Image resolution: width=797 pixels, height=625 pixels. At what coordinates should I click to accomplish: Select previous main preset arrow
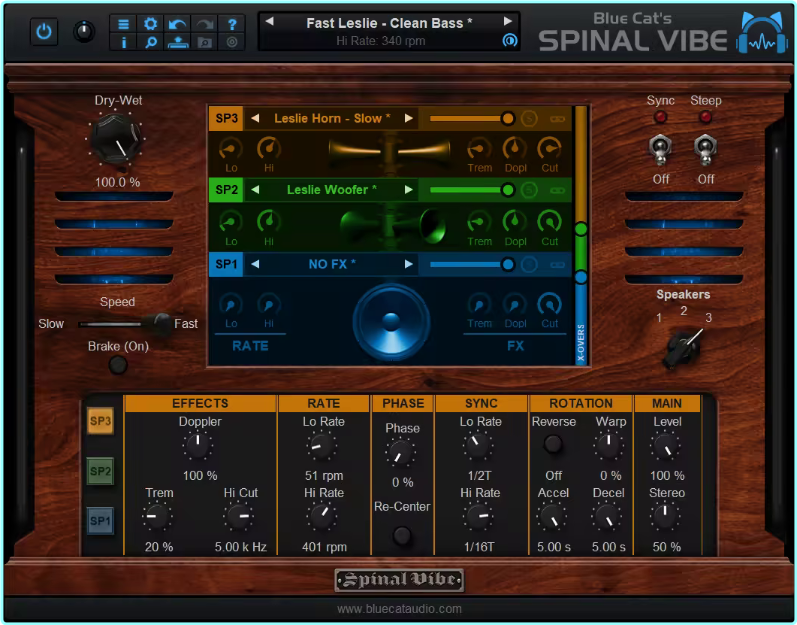(269, 21)
